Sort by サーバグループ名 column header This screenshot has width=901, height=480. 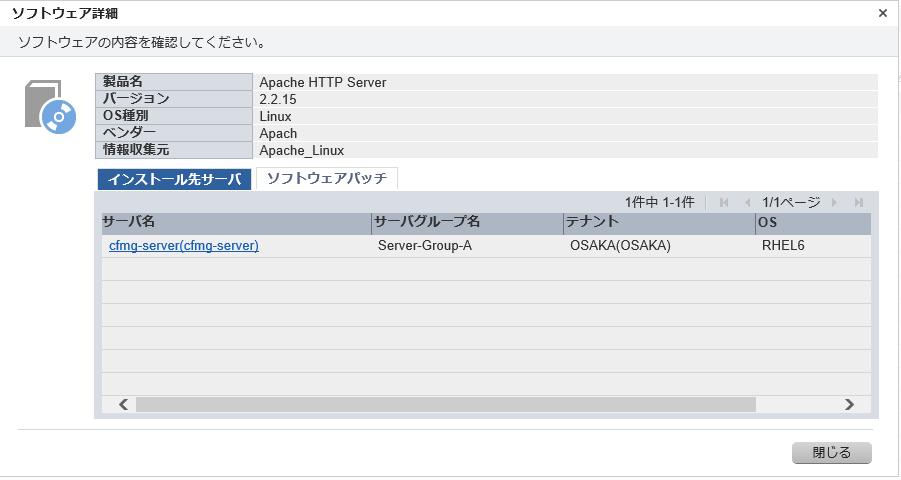468,223
